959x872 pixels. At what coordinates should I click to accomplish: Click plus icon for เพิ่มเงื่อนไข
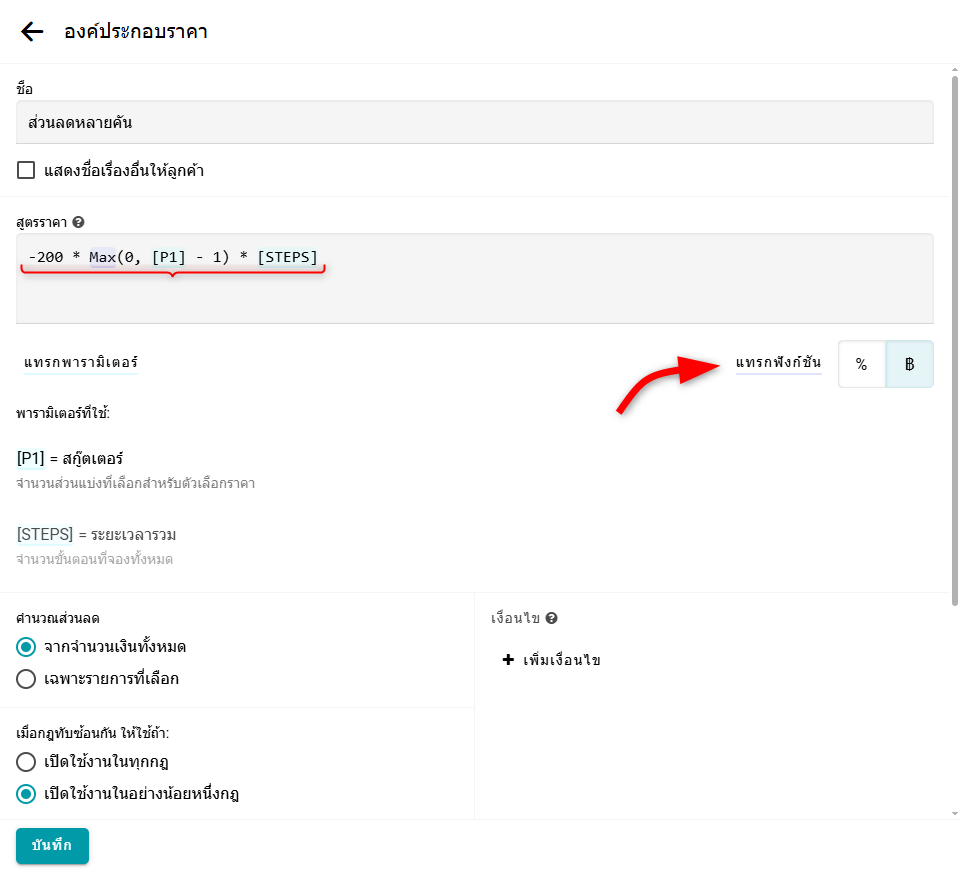click(508, 660)
